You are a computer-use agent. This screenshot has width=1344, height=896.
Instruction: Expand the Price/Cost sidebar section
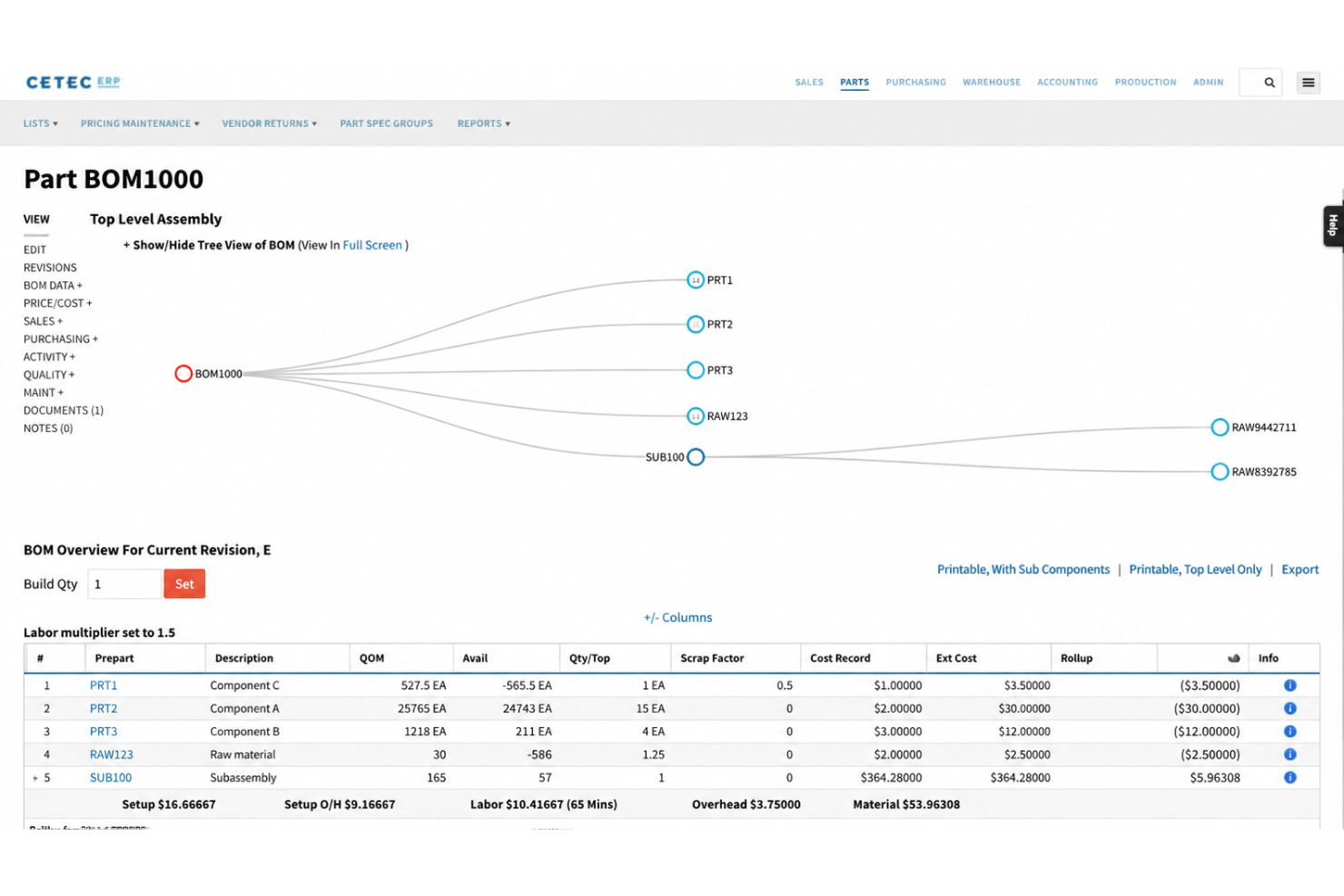[x=58, y=303]
